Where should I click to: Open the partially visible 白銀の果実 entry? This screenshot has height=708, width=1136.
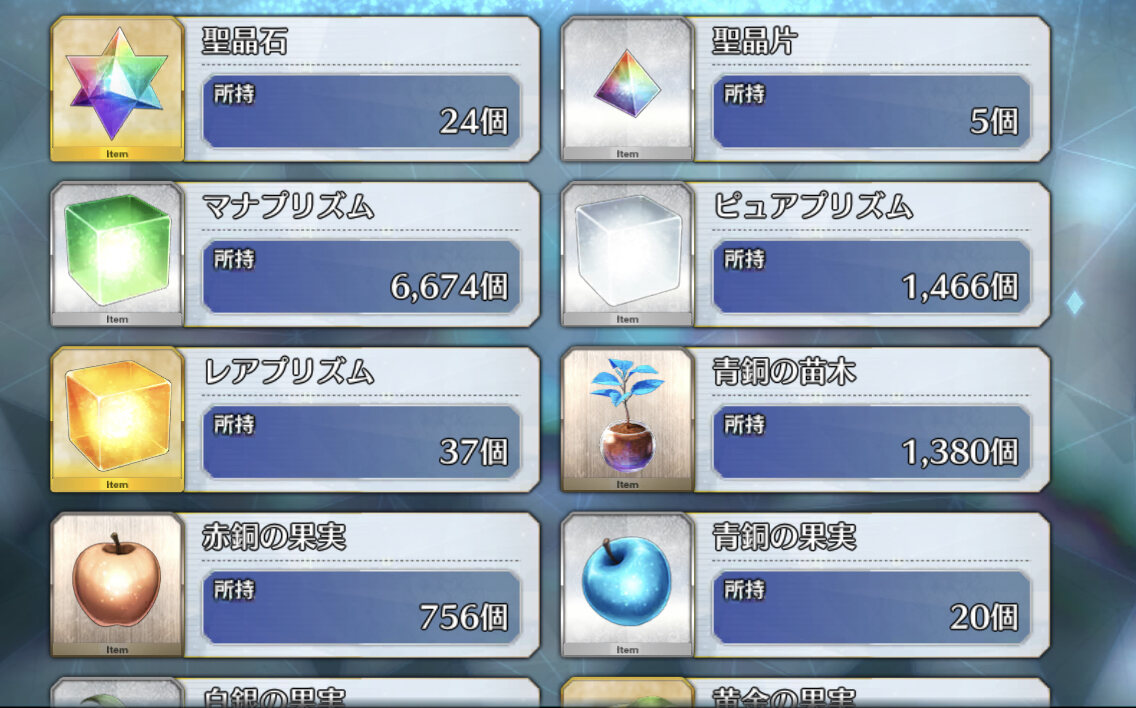tap(295, 693)
